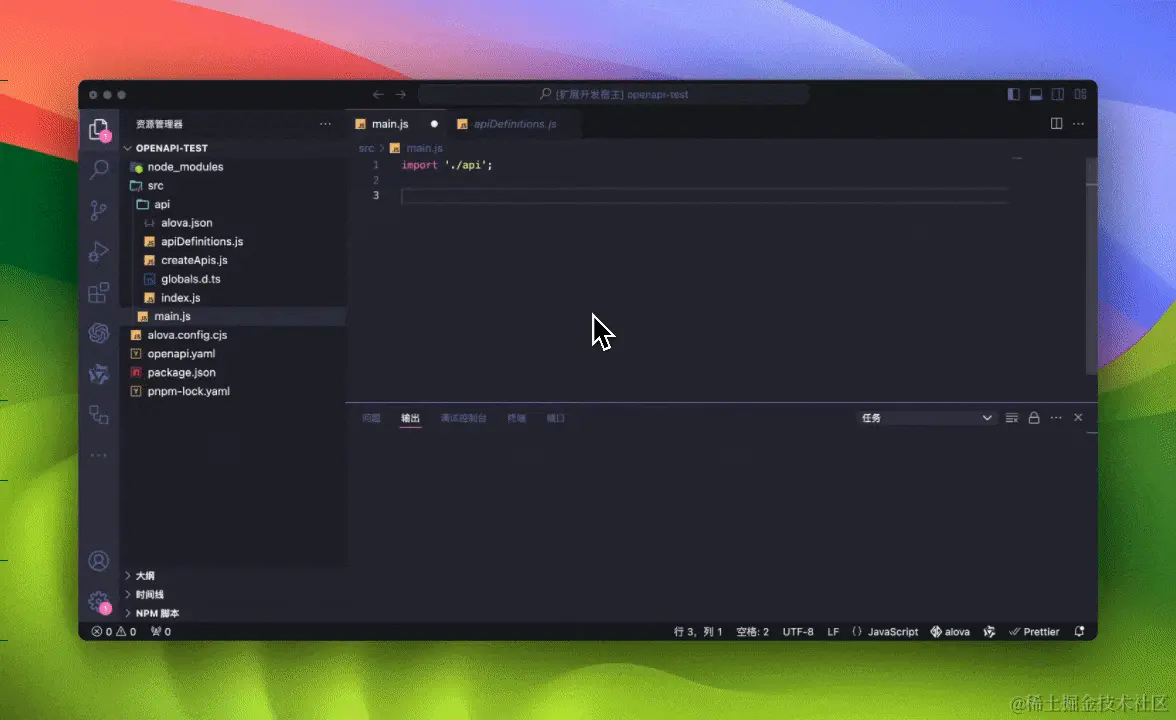Open pnpm-lock.yaml file
The height and width of the screenshot is (720, 1176).
(x=188, y=392)
